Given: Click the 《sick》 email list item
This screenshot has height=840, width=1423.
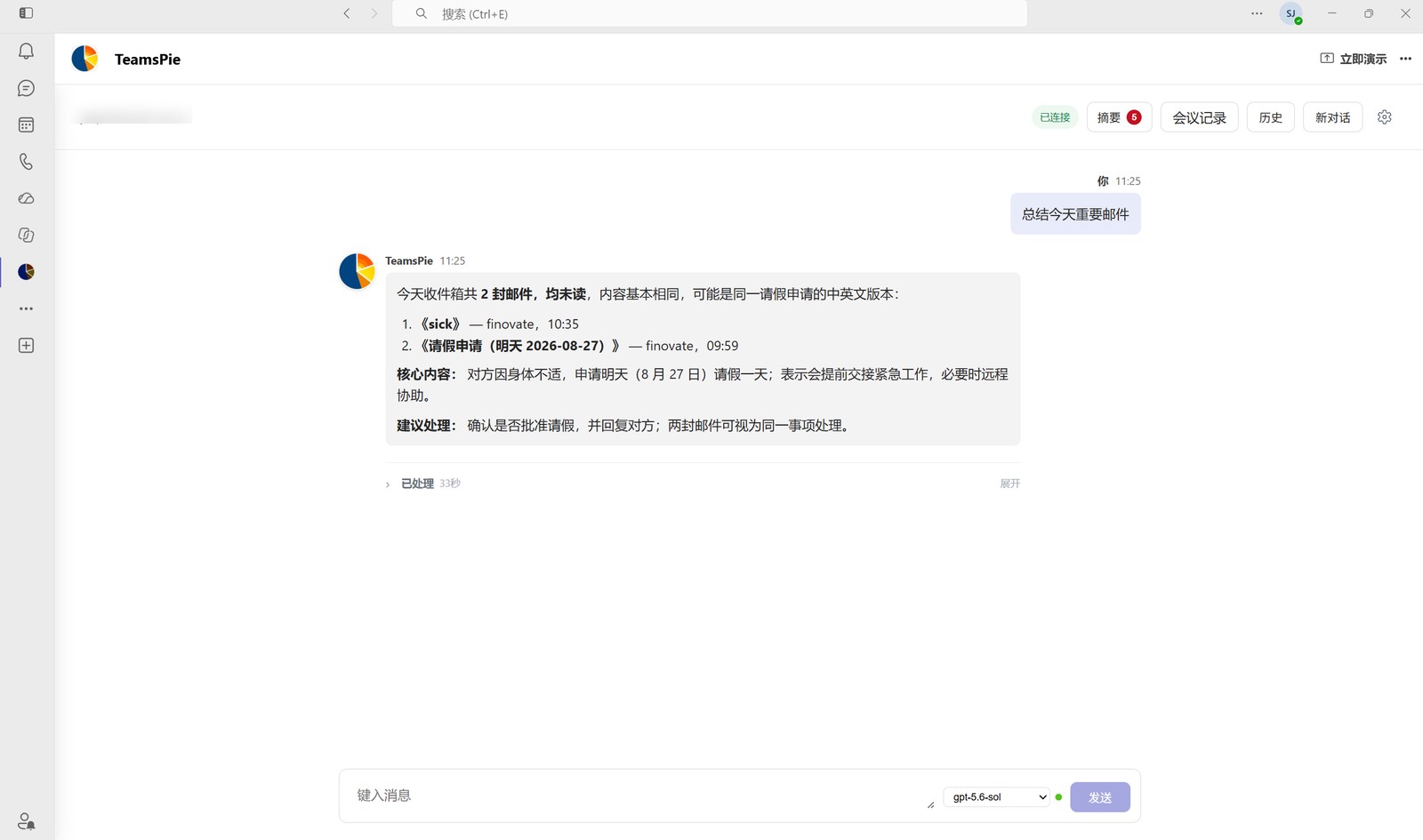Looking at the screenshot, I should coord(498,324).
